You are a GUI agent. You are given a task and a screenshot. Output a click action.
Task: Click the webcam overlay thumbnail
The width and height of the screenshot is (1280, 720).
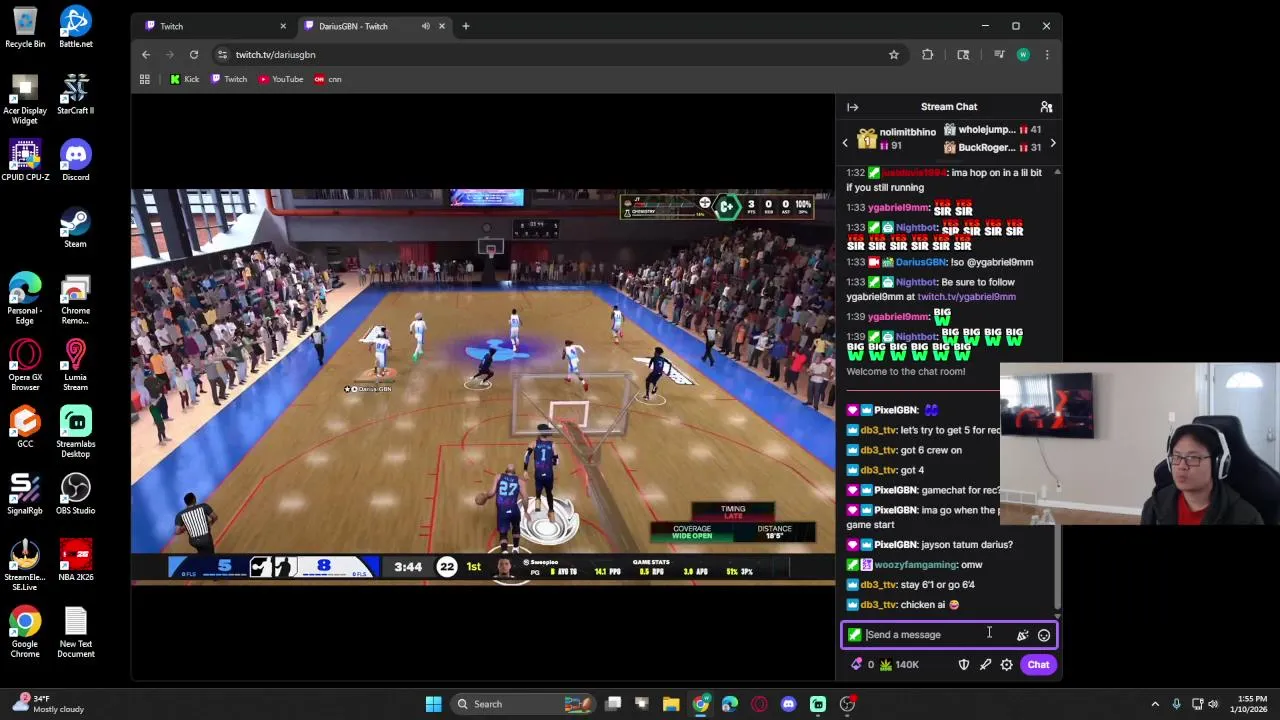click(1140, 443)
